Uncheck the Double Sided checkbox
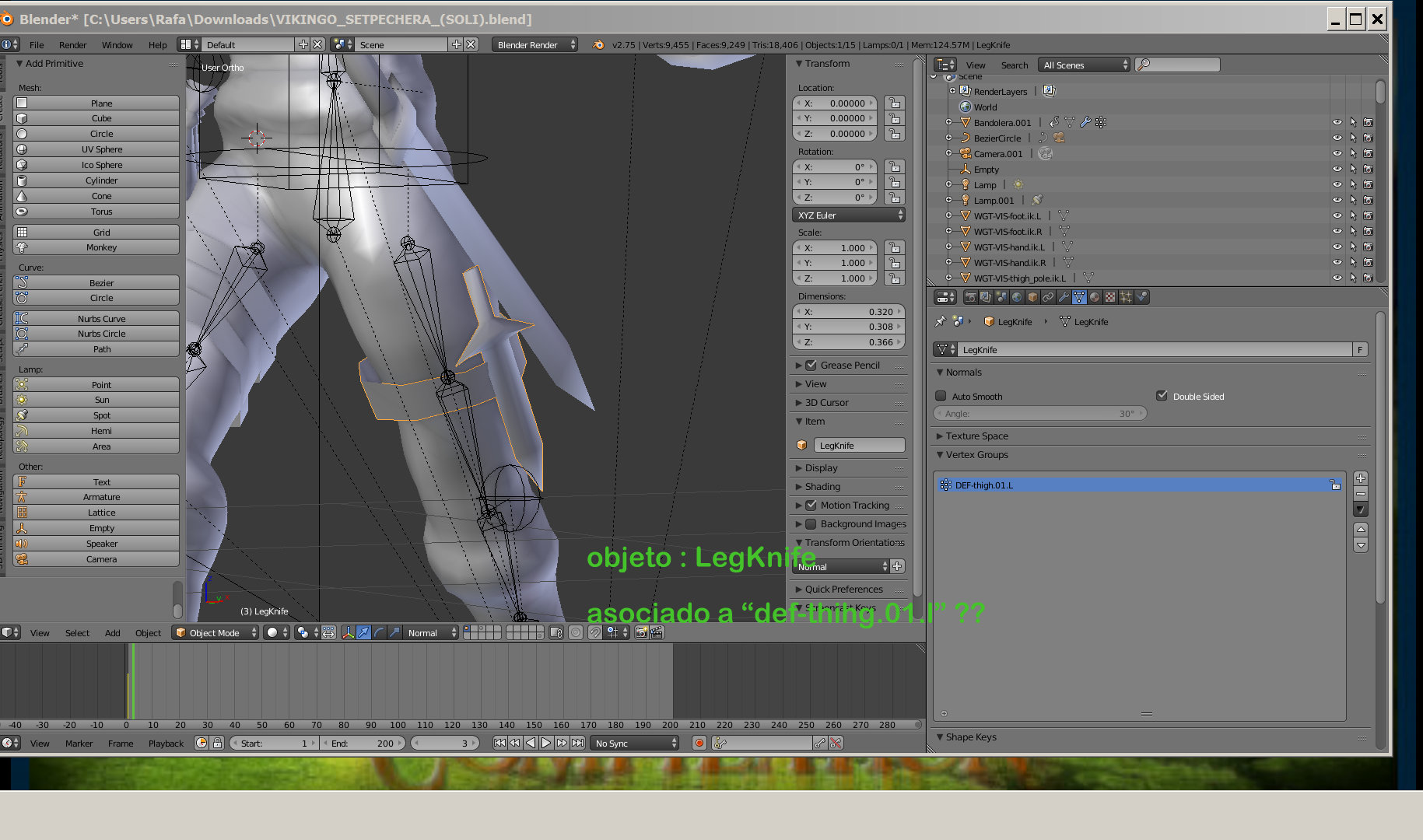The height and width of the screenshot is (840, 1423). [1162, 397]
